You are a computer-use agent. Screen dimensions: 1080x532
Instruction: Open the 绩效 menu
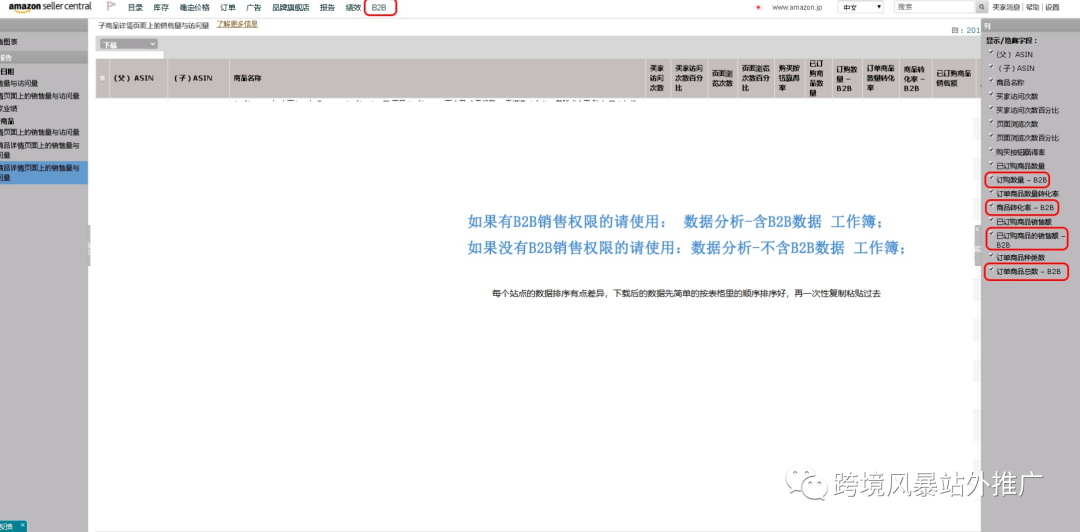pyautogui.click(x=353, y=8)
